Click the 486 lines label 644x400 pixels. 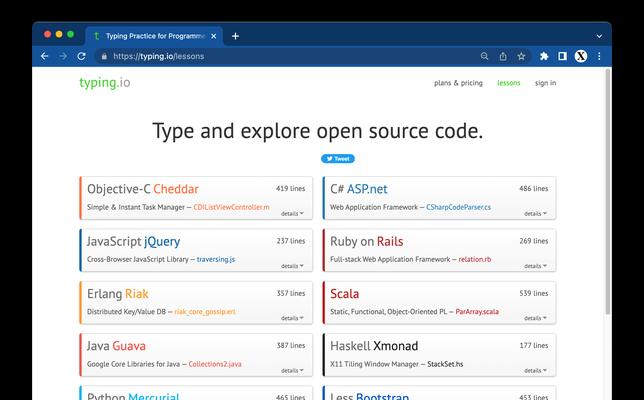pos(534,189)
